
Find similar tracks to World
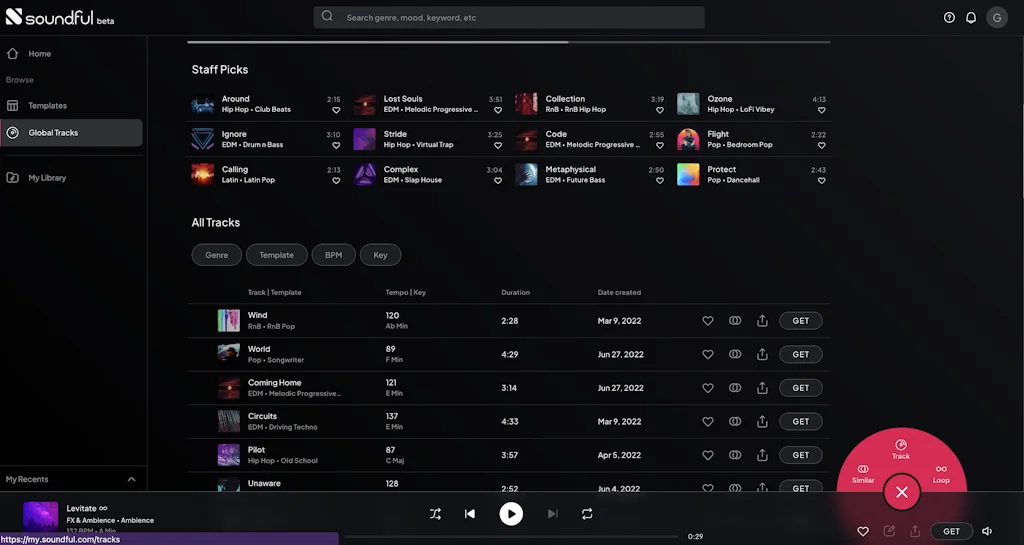(x=735, y=354)
